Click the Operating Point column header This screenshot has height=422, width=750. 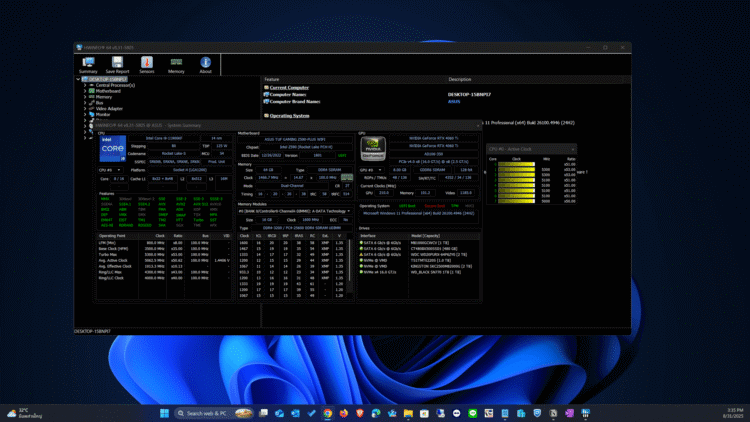[112, 236]
